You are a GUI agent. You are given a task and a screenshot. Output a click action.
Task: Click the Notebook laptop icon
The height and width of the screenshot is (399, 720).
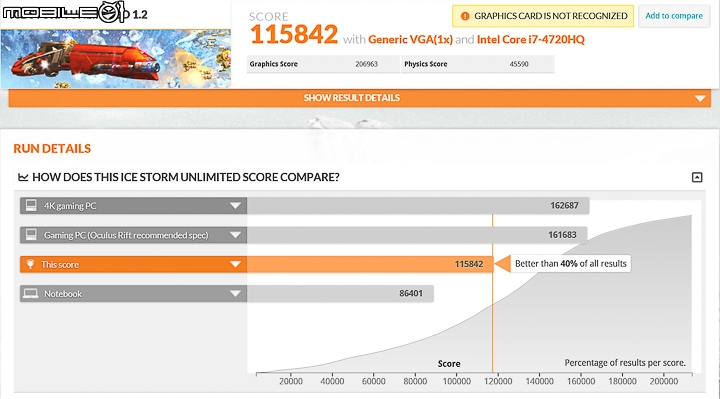pos(31,293)
